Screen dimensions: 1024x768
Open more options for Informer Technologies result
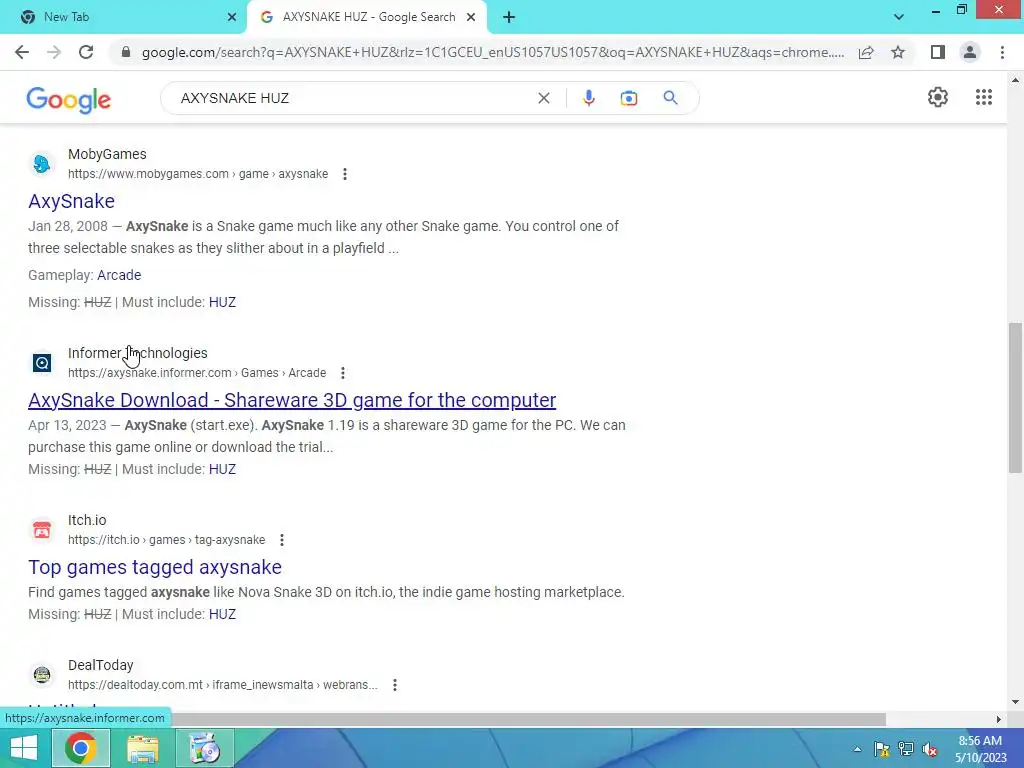pos(343,373)
